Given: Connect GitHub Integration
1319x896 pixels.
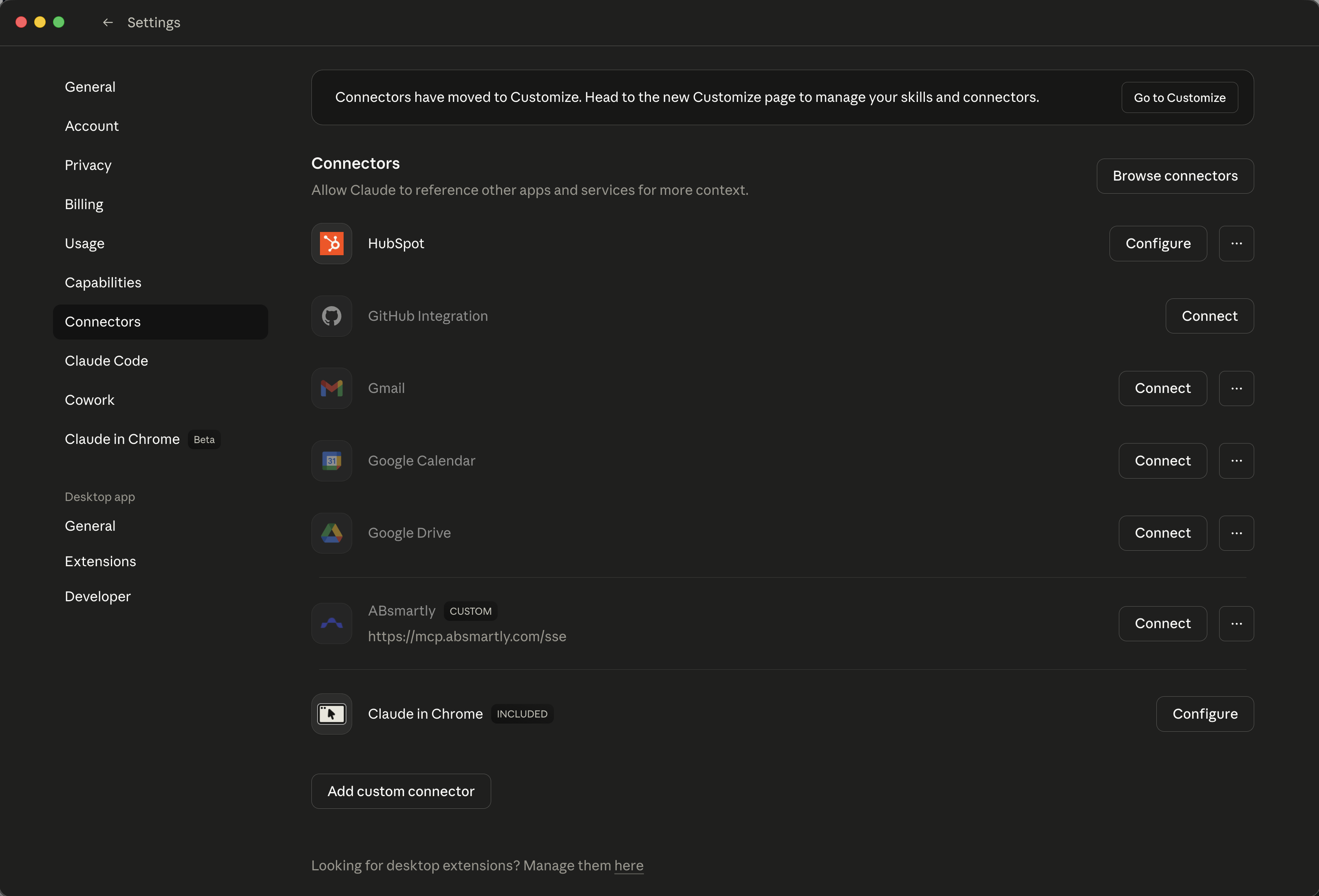Looking at the screenshot, I should pyautogui.click(x=1209, y=316).
